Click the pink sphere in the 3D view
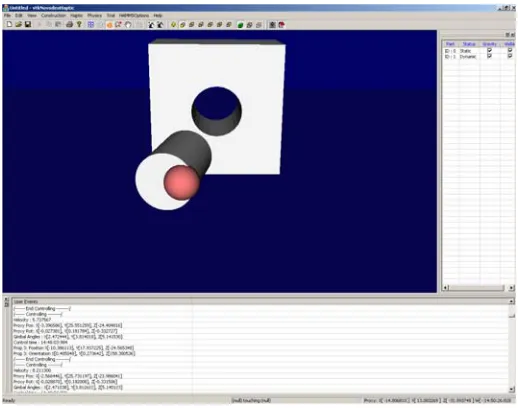 (181, 182)
